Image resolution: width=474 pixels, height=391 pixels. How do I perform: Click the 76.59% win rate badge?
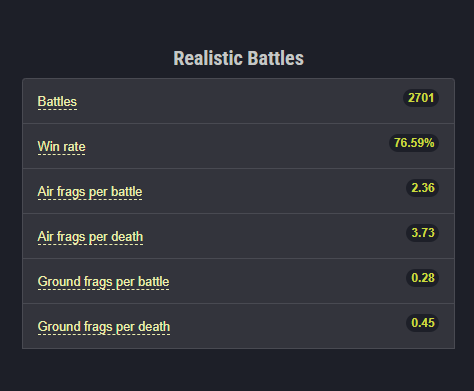point(414,143)
